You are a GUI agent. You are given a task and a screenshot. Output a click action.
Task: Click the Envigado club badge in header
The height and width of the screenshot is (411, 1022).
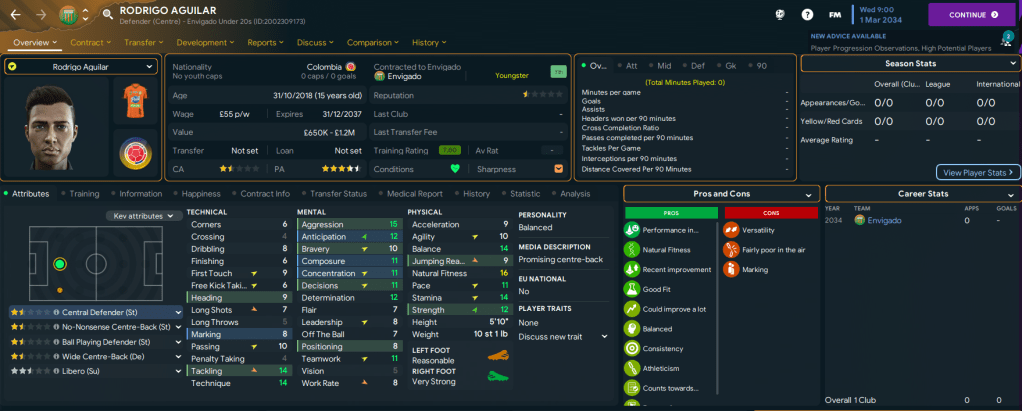67,15
